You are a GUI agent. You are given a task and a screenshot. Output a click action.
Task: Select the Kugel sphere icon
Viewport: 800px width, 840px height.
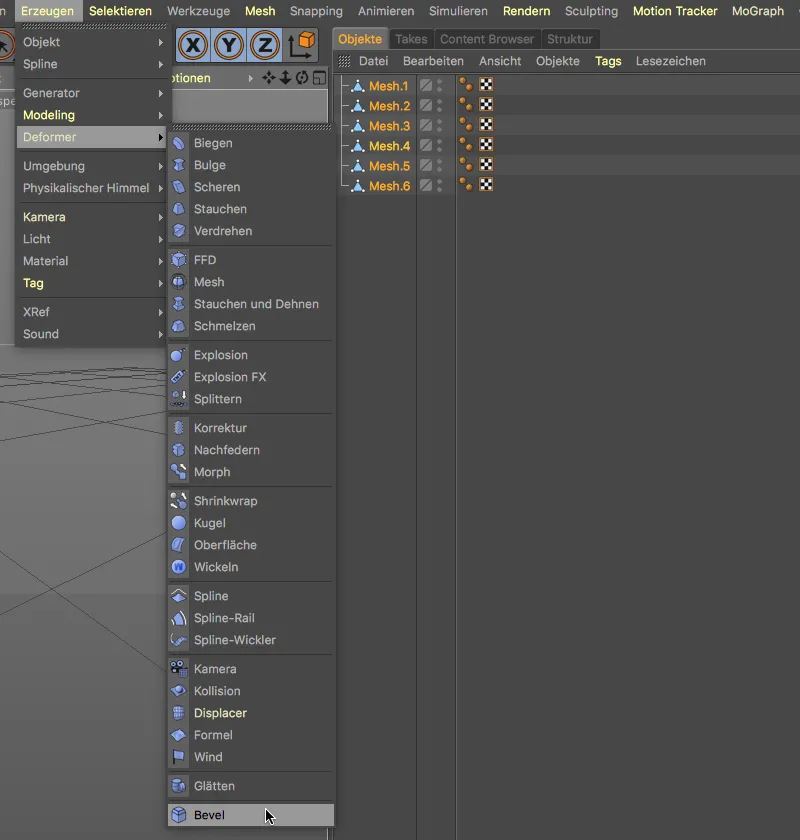click(x=178, y=522)
